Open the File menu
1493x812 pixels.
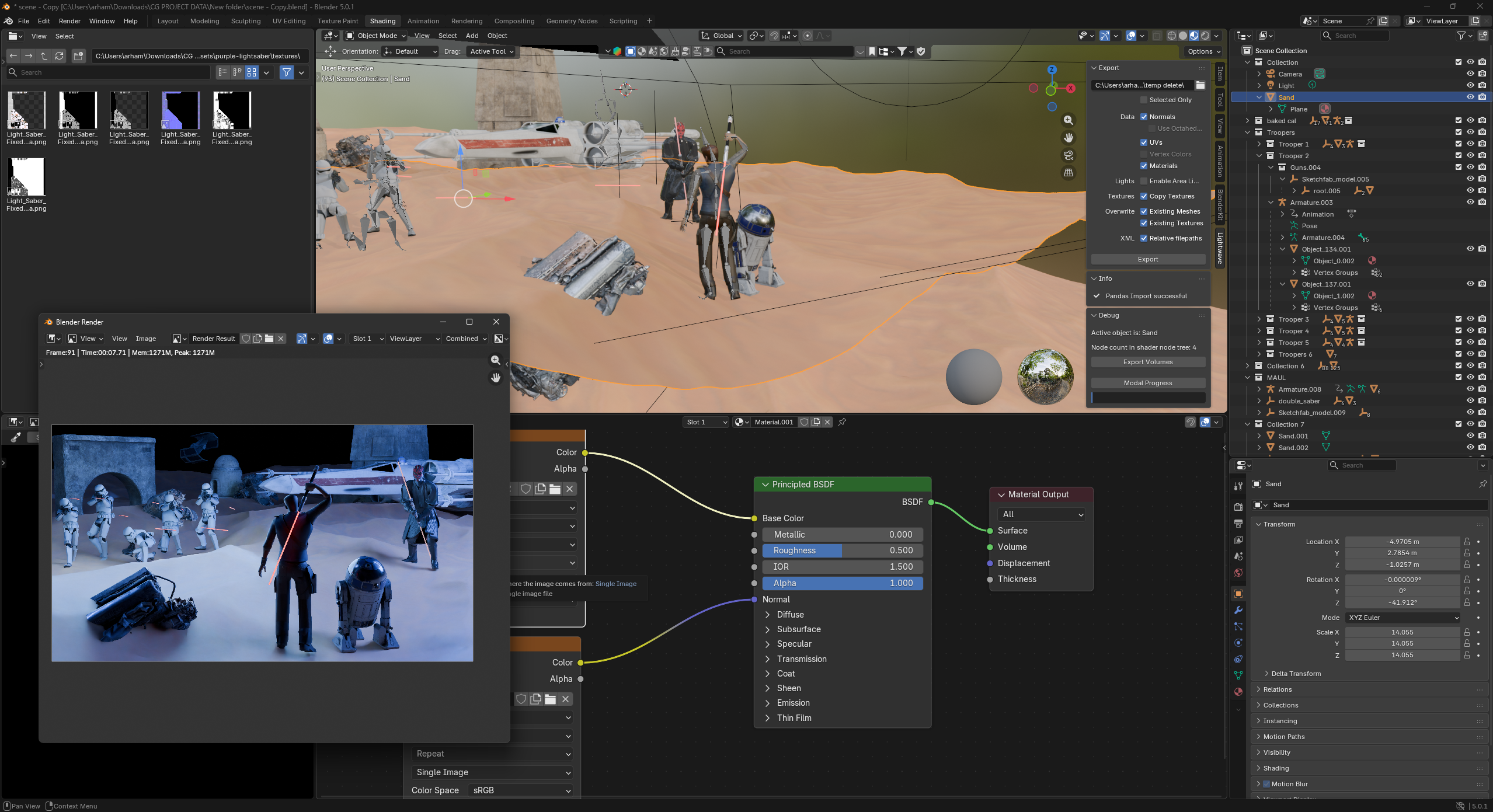coord(24,21)
